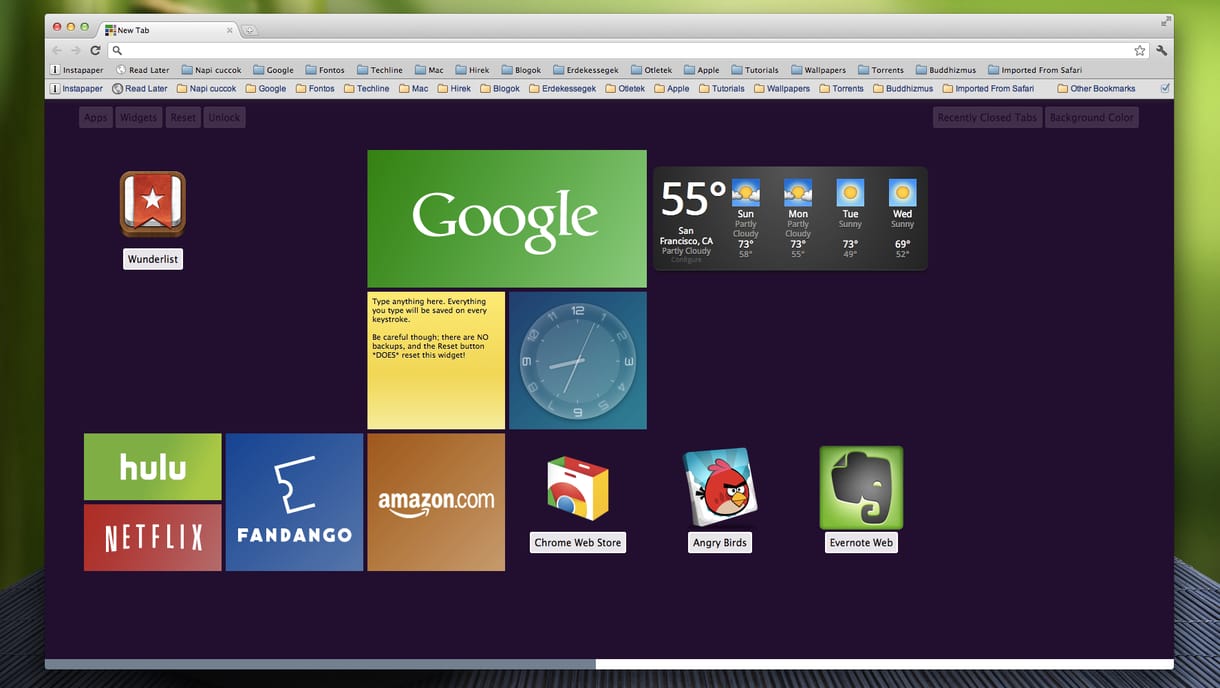This screenshot has height=688, width=1220.
Task: Launch the Wunderlist app icon
Action: tap(152, 204)
